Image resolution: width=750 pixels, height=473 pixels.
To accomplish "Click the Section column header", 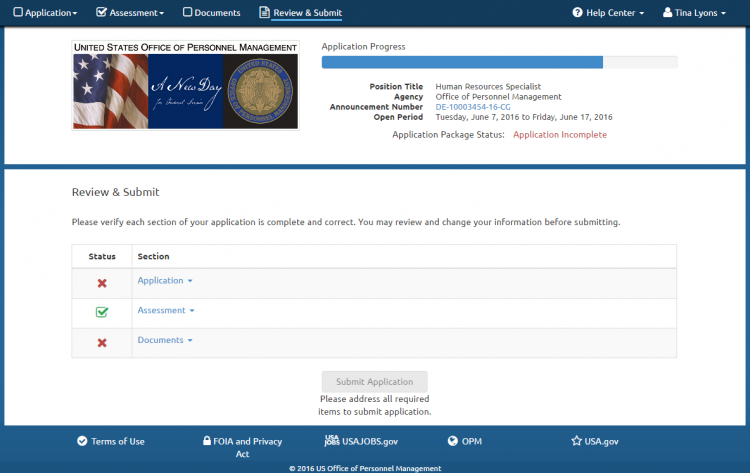I will pos(153,256).
